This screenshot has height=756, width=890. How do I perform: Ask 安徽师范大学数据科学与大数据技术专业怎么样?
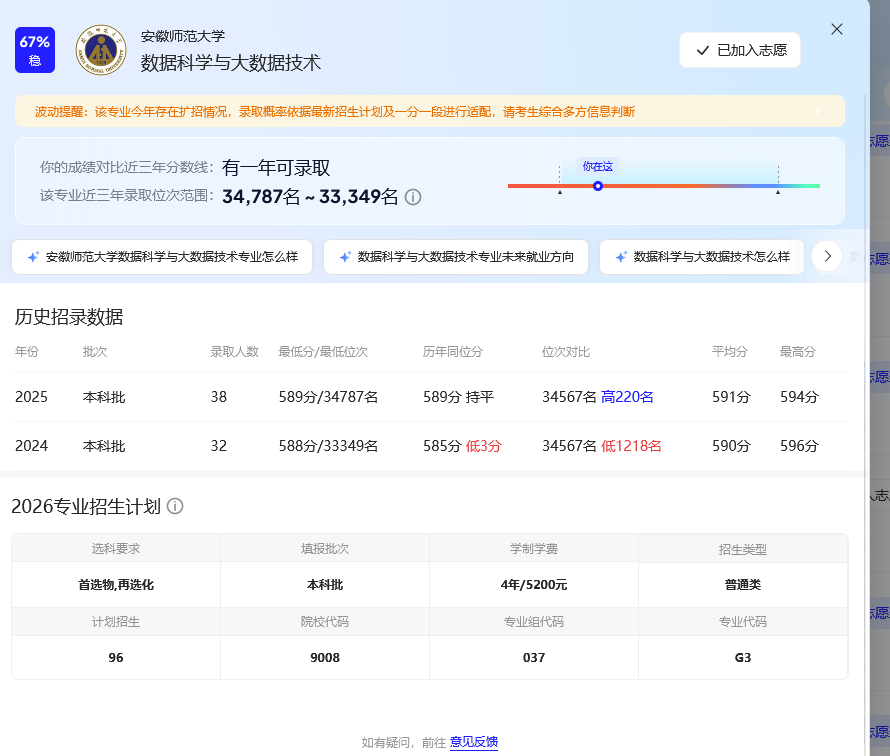tap(162, 257)
